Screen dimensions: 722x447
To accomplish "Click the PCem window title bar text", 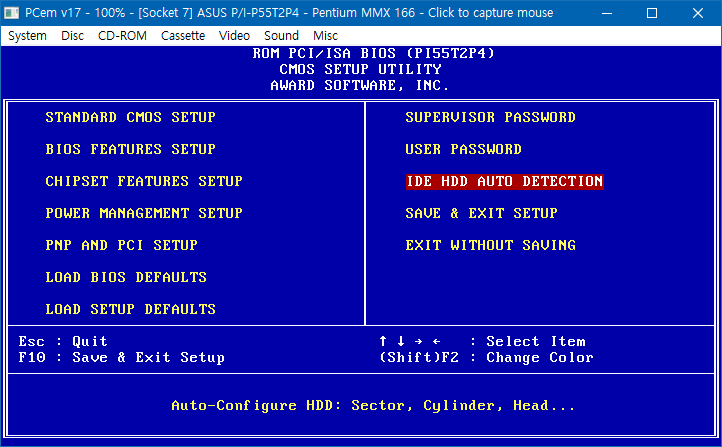I will [x=289, y=13].
